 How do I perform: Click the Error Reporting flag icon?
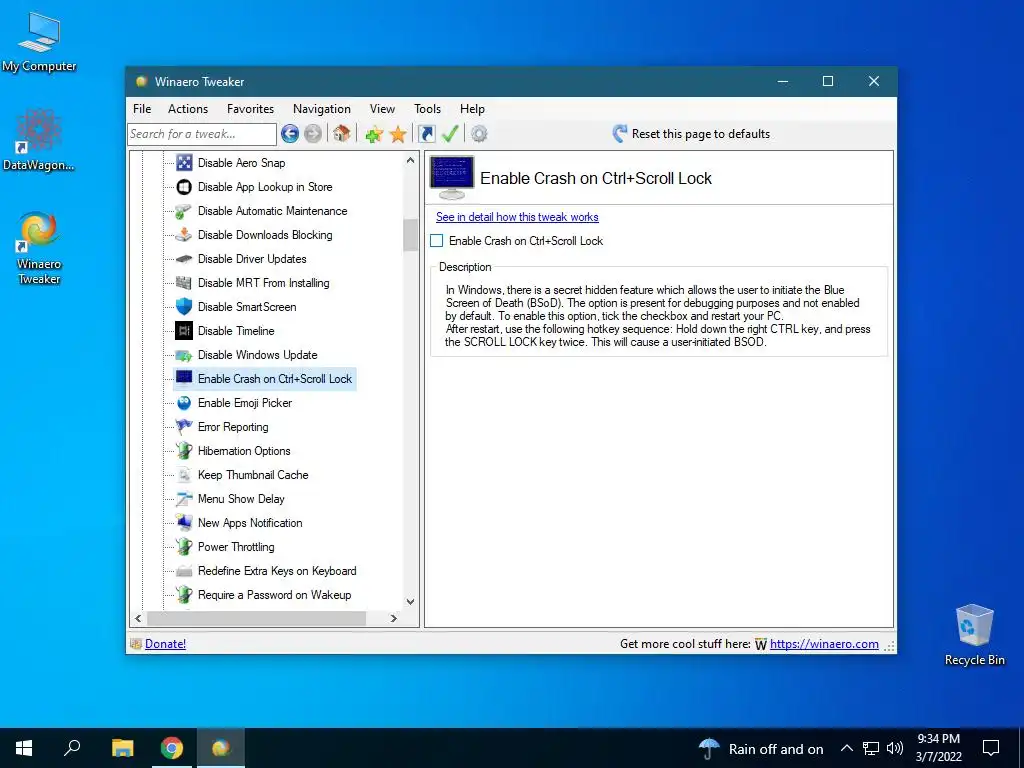184,427
